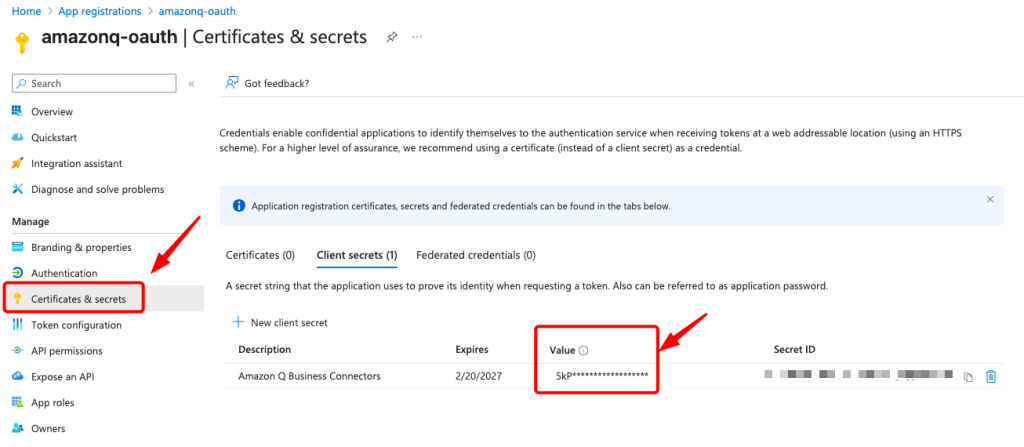Open Overview in the sidebar
The image size is (1024, 447).
52,111
